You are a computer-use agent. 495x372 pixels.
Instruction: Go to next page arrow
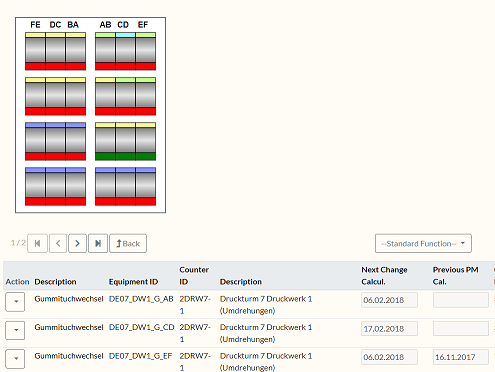pos(77,243)
